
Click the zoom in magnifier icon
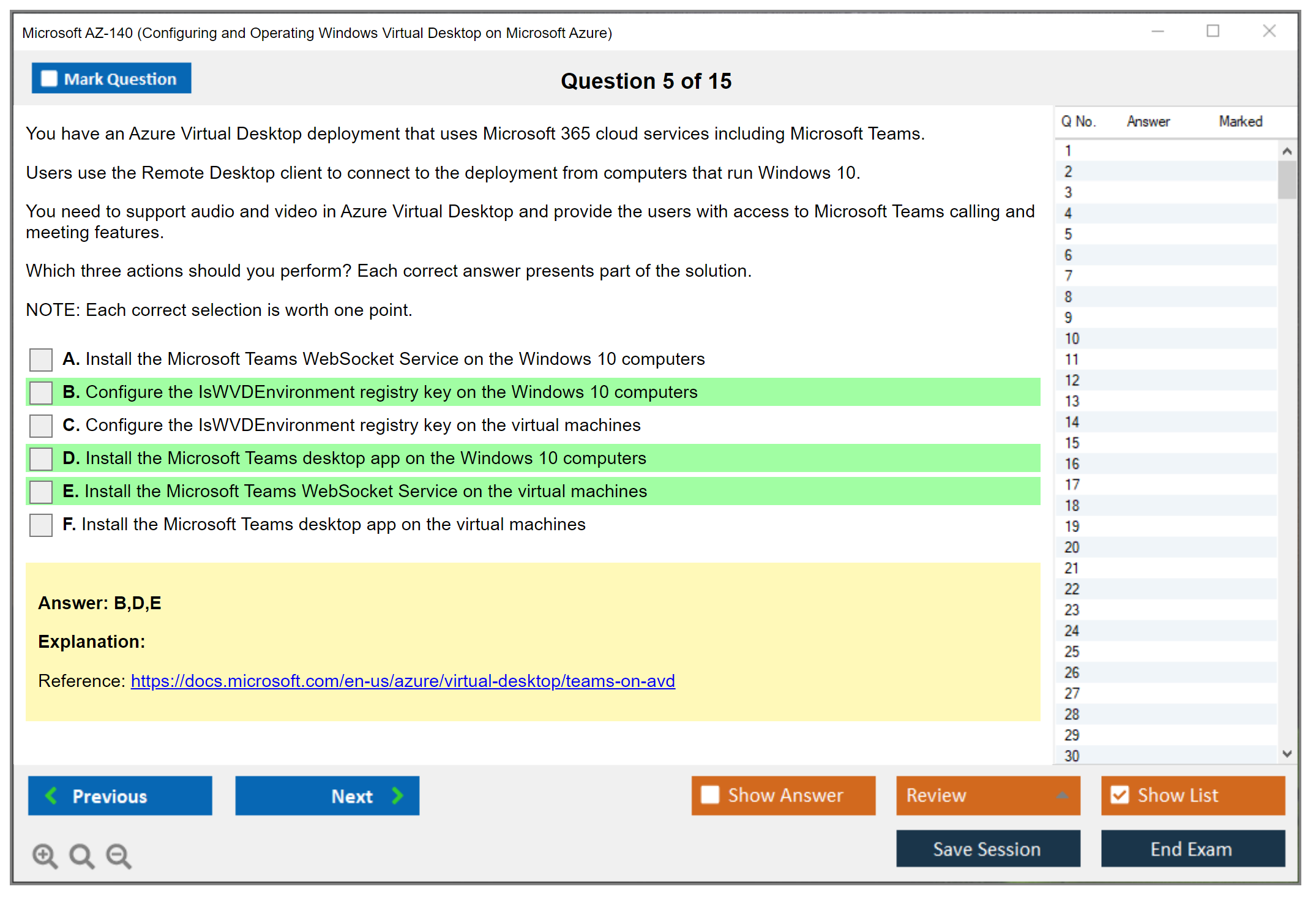point(45,855)
